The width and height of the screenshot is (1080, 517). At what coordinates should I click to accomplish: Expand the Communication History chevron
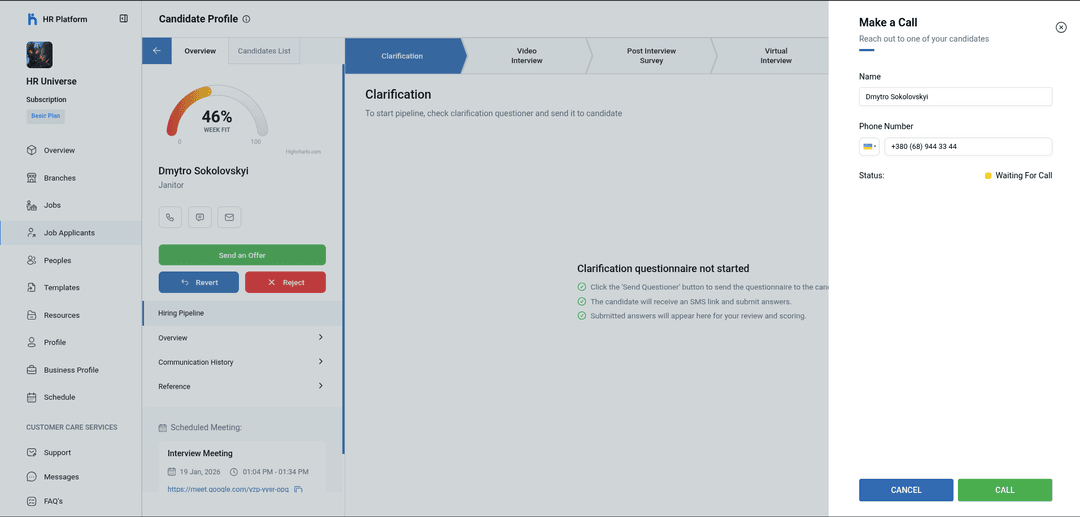[320, 361]
